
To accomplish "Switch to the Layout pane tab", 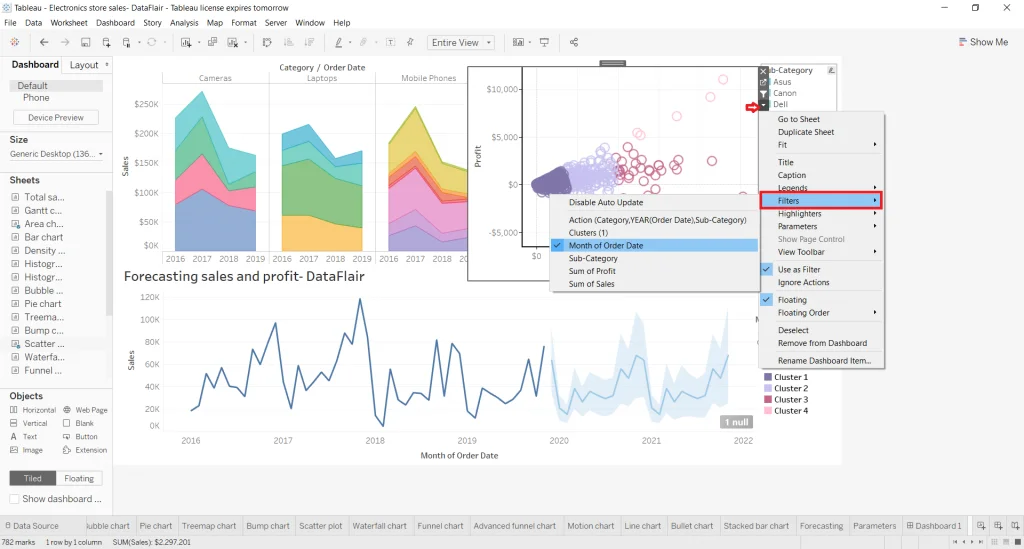I will tap(84, 65).
